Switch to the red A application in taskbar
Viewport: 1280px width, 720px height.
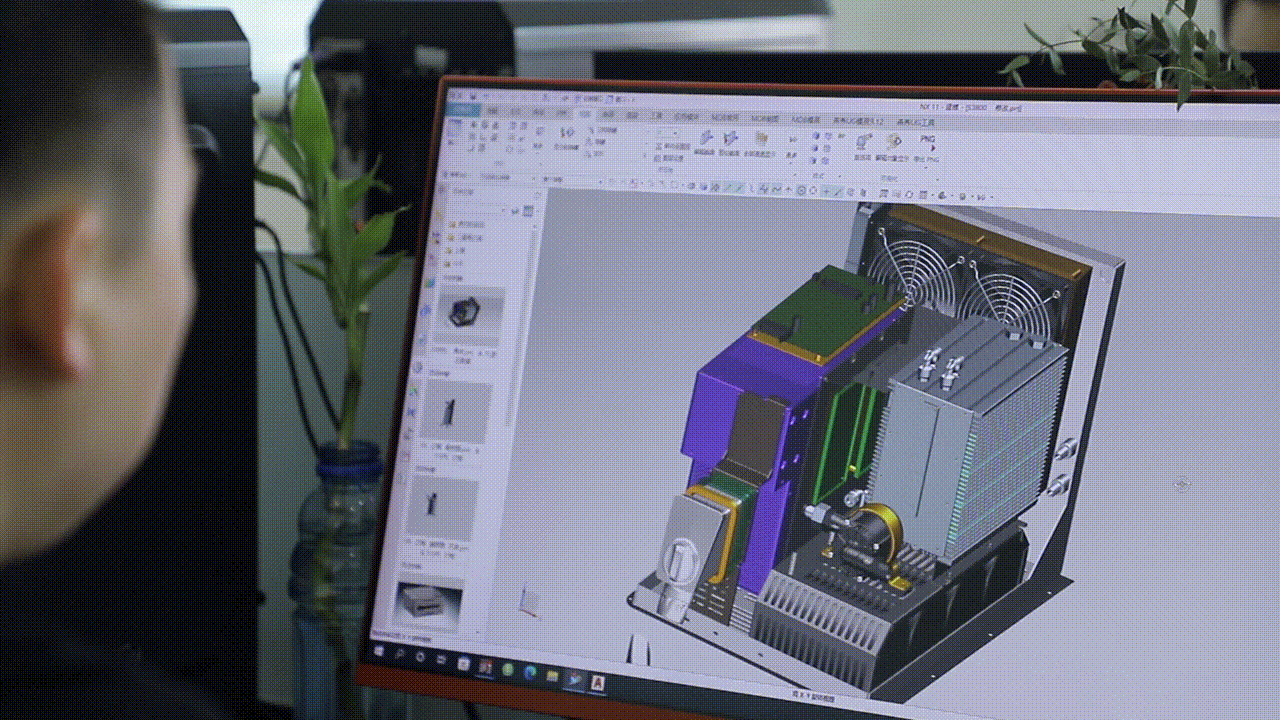pos(598,683)
